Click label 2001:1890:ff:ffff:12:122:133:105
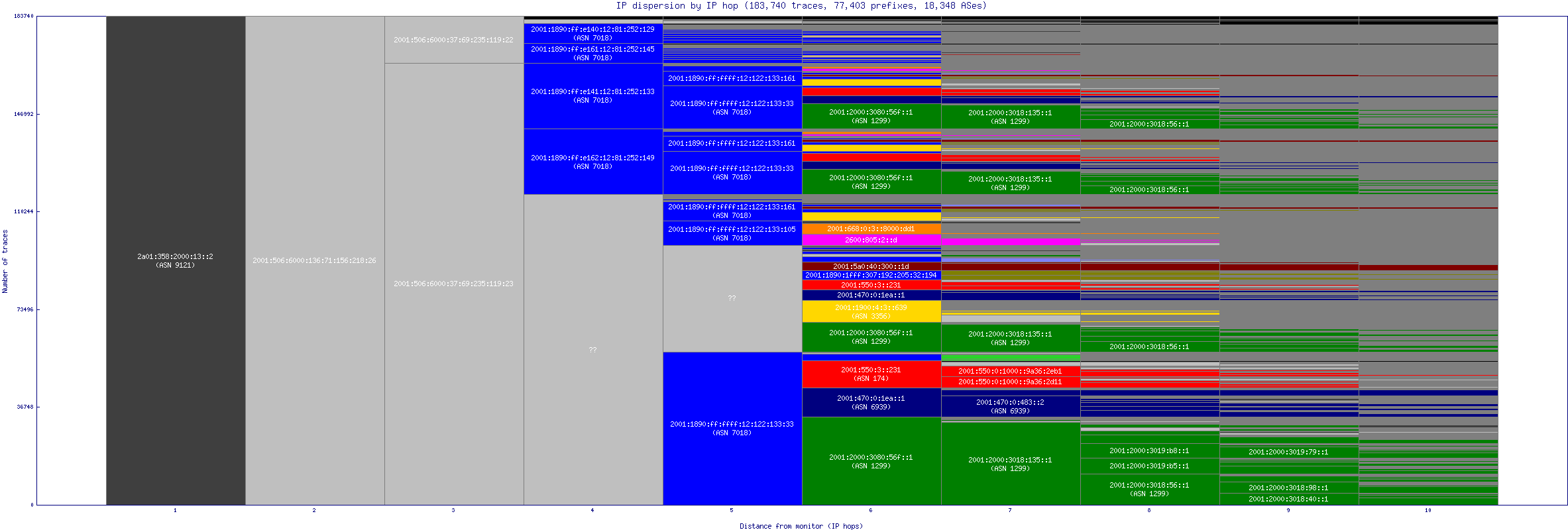 (x=732, y=229)
